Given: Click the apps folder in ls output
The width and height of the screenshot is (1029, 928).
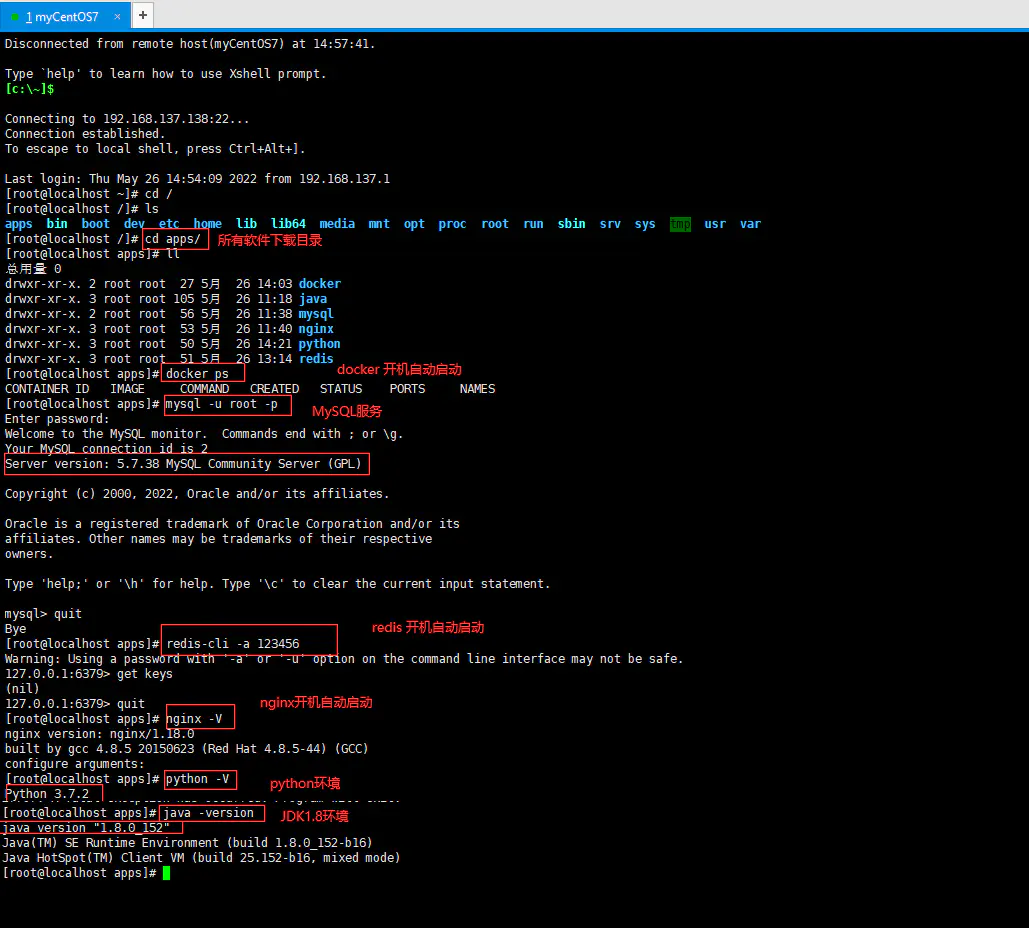Looking at the screenshot, I should point(18,224).
